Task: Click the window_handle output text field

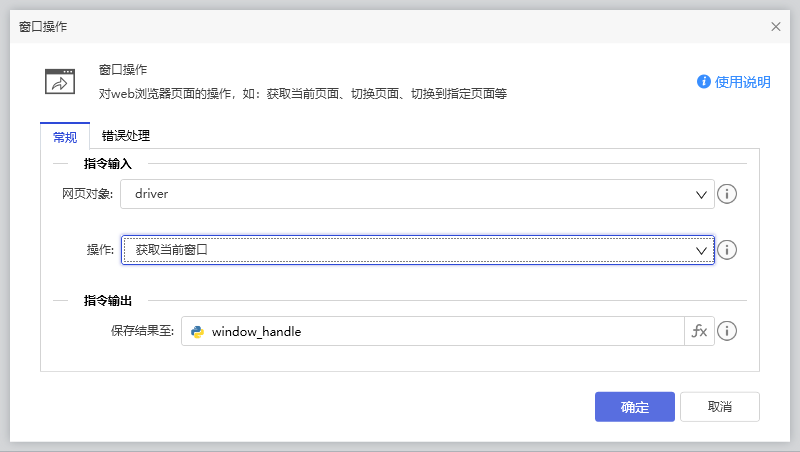Action: pyautogui.click(x=440, y=331)
